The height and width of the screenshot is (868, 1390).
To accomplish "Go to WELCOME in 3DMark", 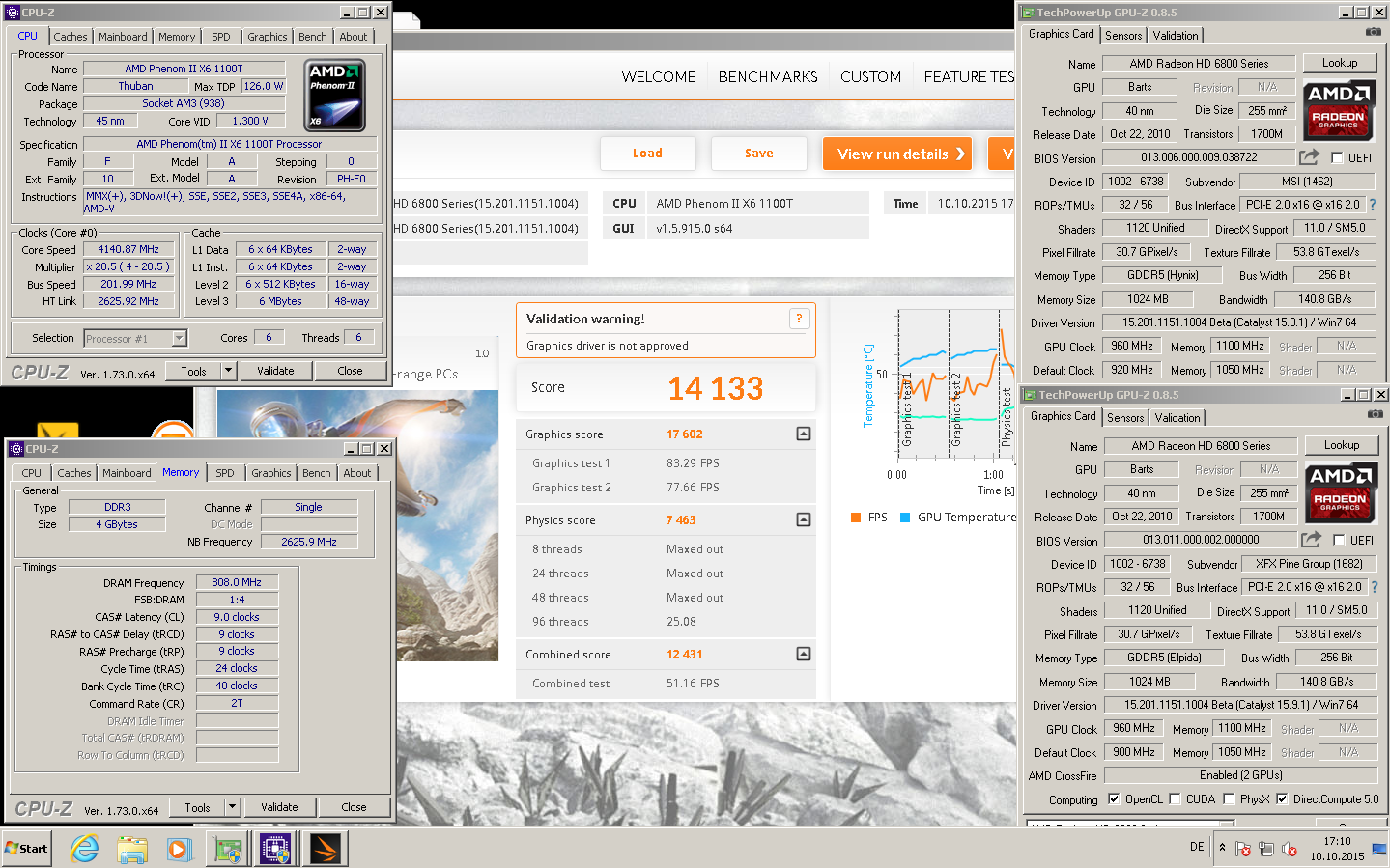I will (x=659, y=77).
